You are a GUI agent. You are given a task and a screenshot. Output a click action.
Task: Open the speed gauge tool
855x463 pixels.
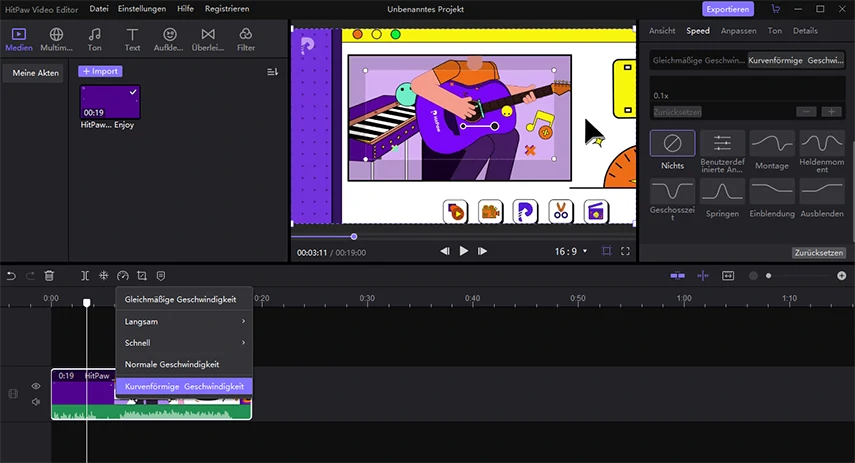[x=123, y=276]
